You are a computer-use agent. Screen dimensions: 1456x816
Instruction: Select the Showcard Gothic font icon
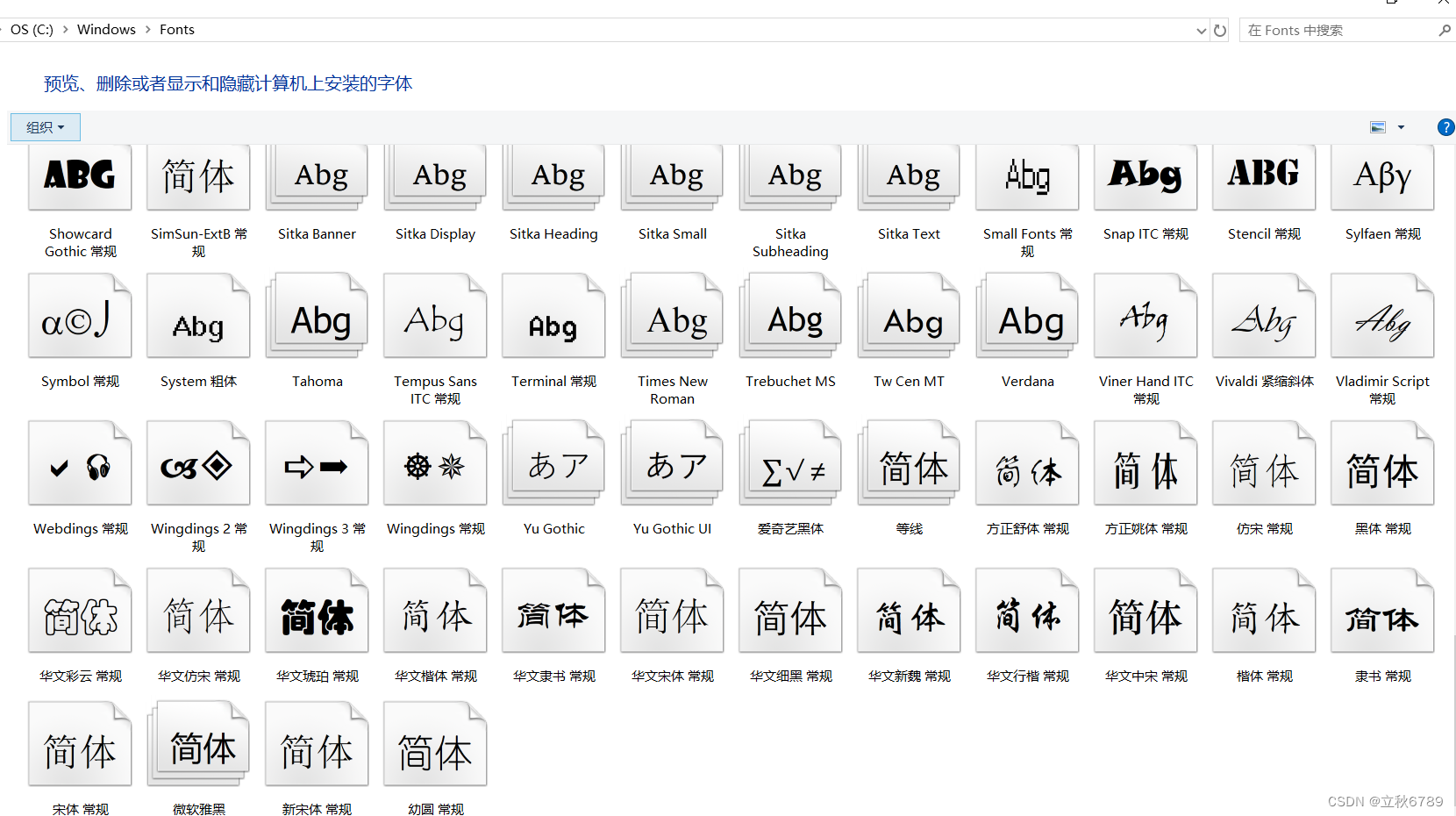click(x=80, y=177)
